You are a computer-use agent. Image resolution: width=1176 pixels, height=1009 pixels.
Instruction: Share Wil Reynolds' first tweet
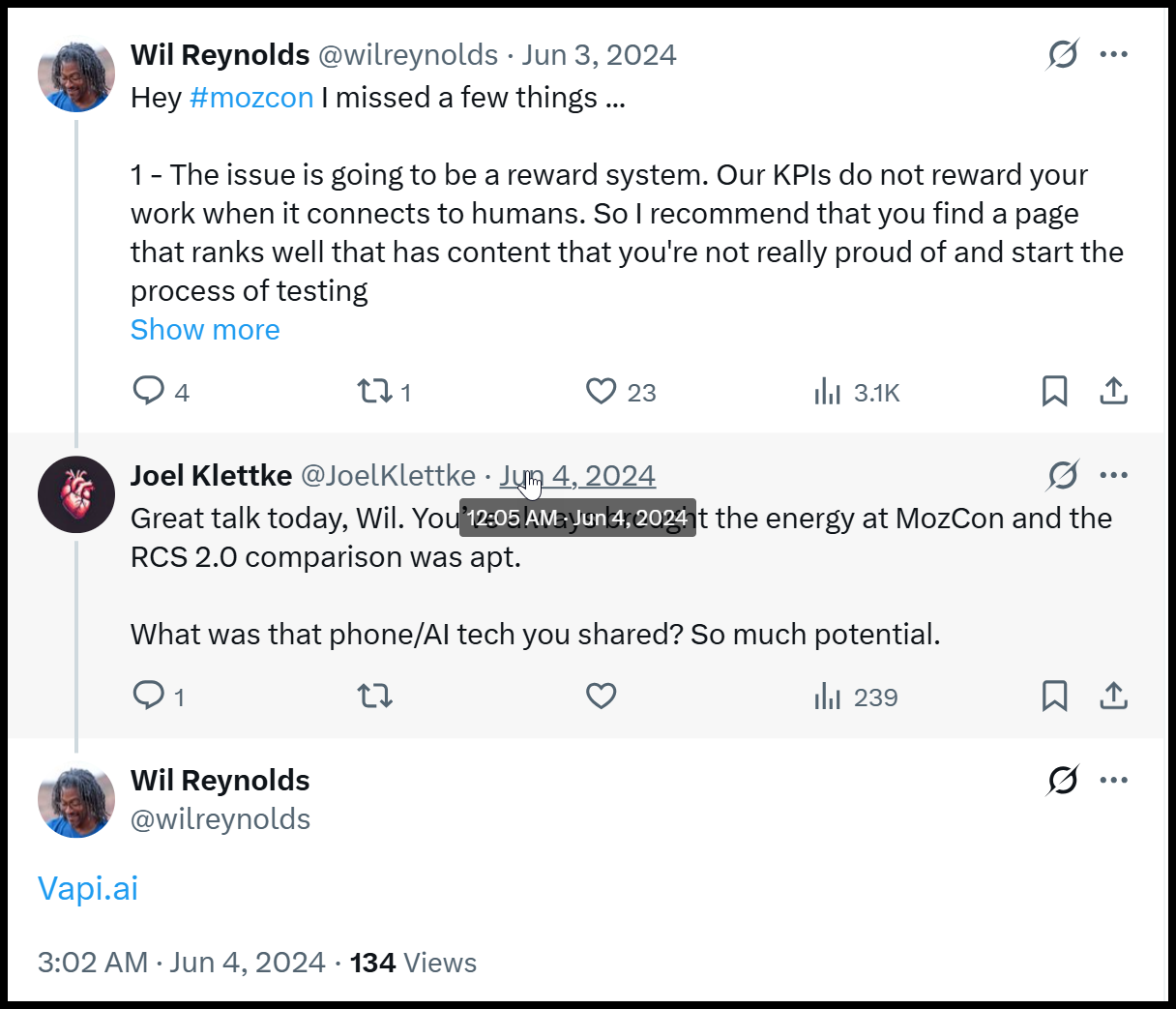[x=1113, y=391]
